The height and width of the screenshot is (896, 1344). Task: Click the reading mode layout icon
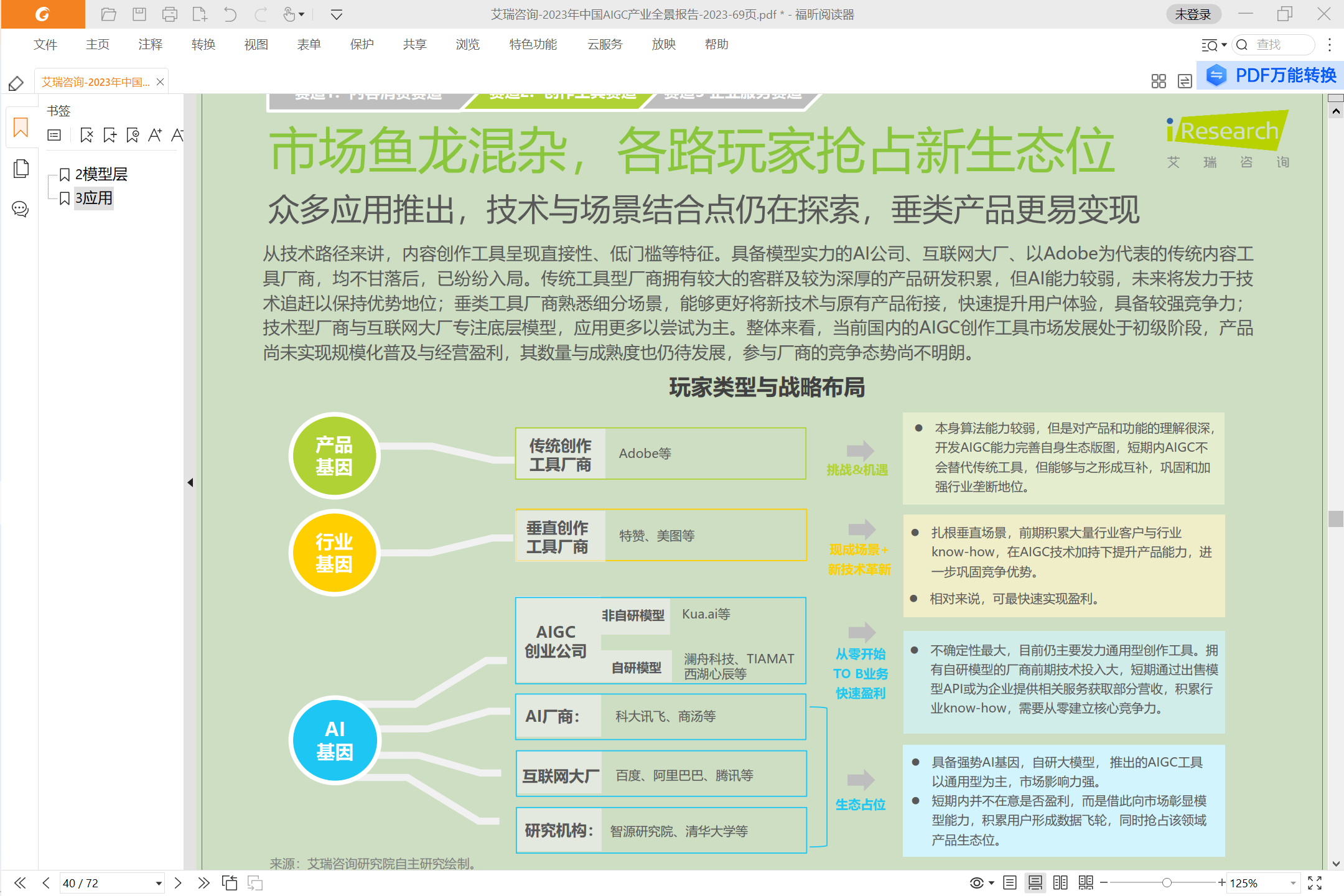tap(1185, 82)
